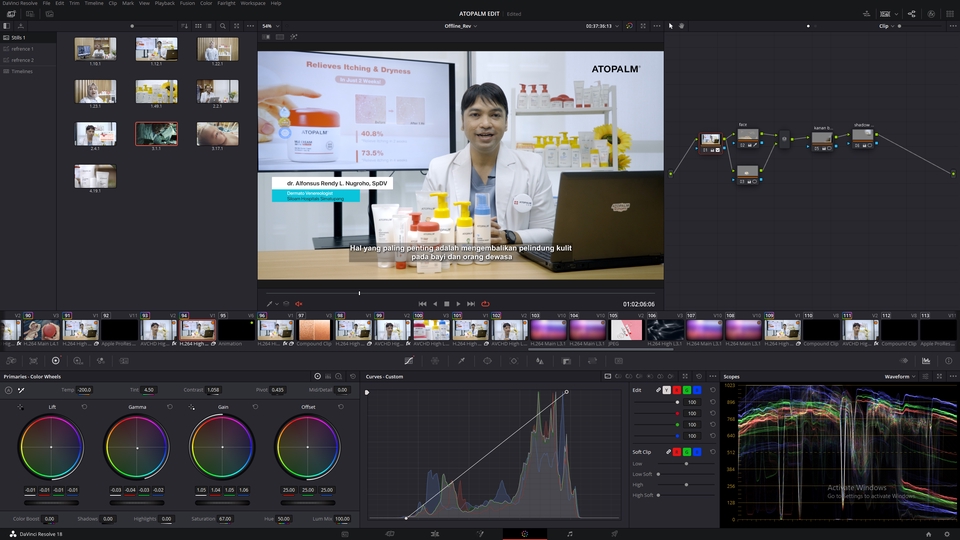Open the Tracker palette icon
This screenshot has width=960, height=540.
click(x=514, y=361)
